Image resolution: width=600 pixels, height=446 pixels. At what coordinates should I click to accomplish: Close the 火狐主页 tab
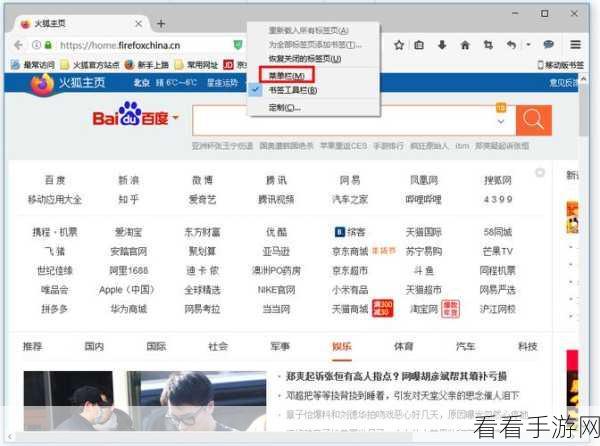click(139, 24)
